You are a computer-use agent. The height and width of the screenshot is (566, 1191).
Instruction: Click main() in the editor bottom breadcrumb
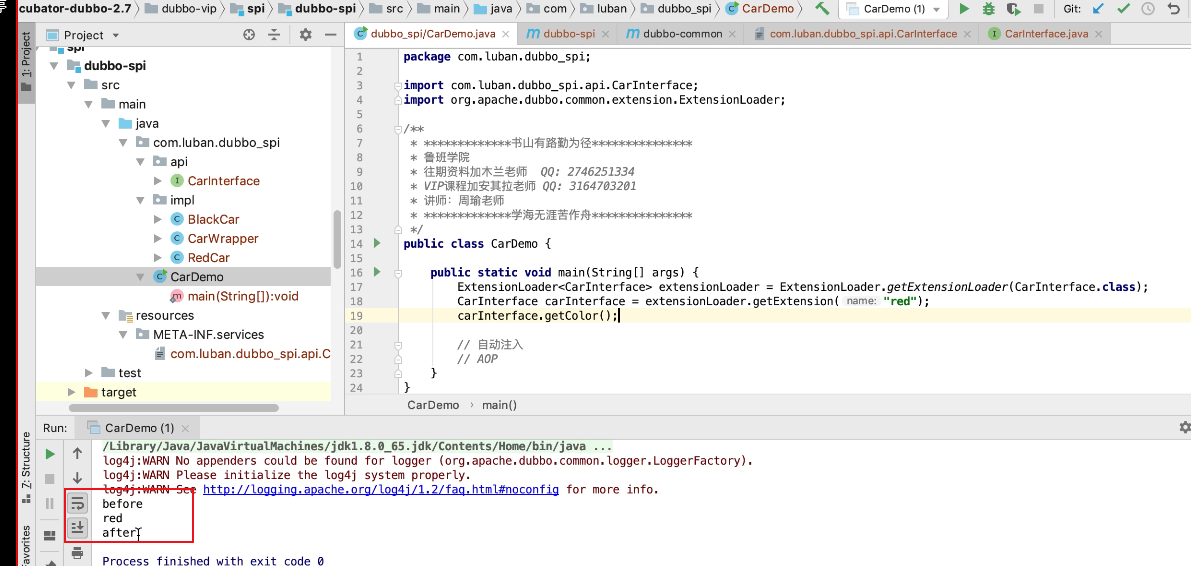[499, 405]
